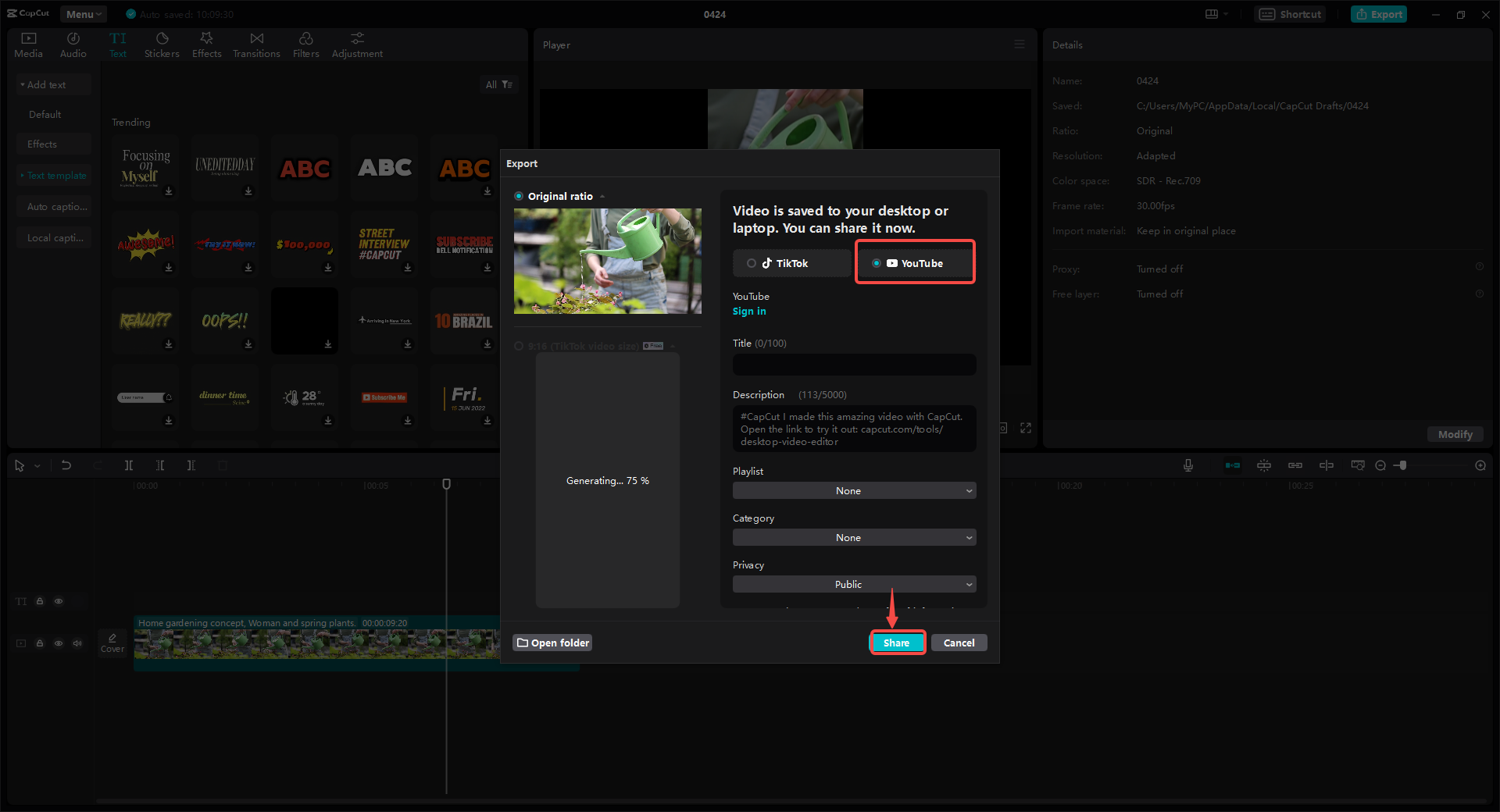Select the 9:16 TikTok video size option

coord(519,346)
